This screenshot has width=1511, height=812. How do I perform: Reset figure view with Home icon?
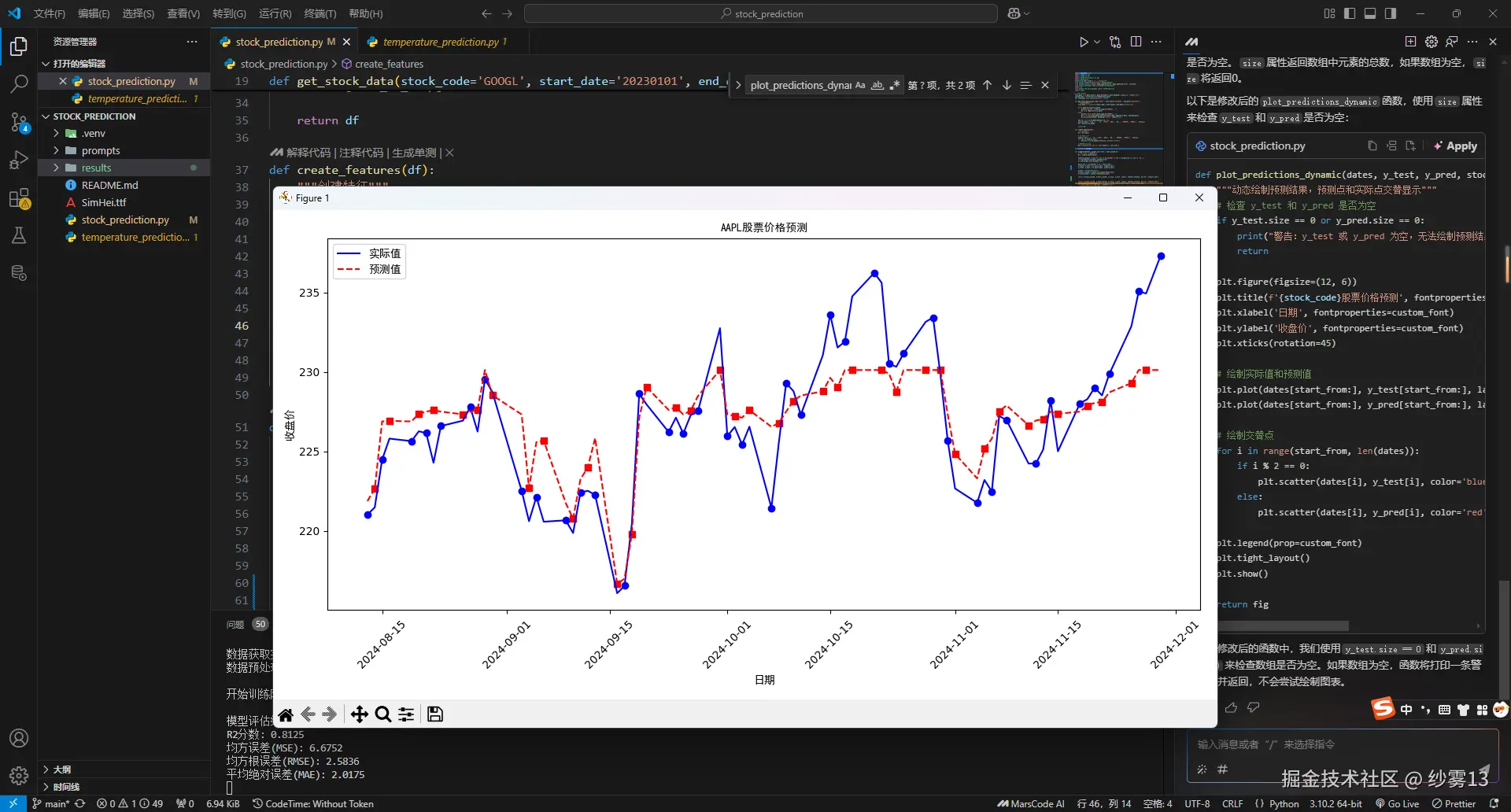(x=286, y=714)
